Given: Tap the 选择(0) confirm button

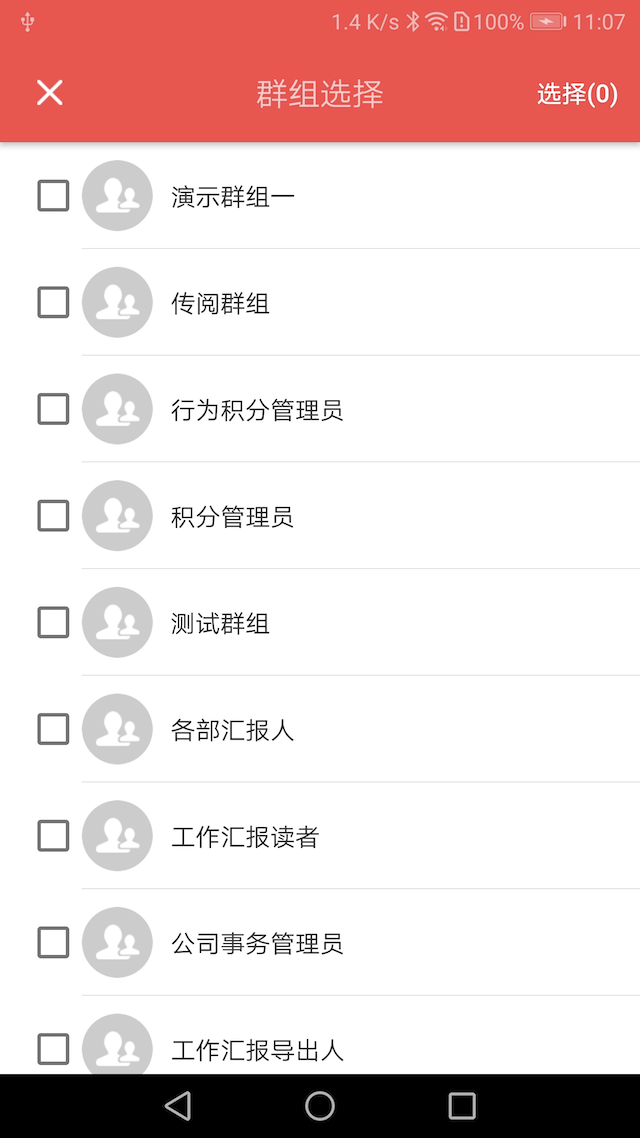Looking at the screenshot, I should coord(577,94).
